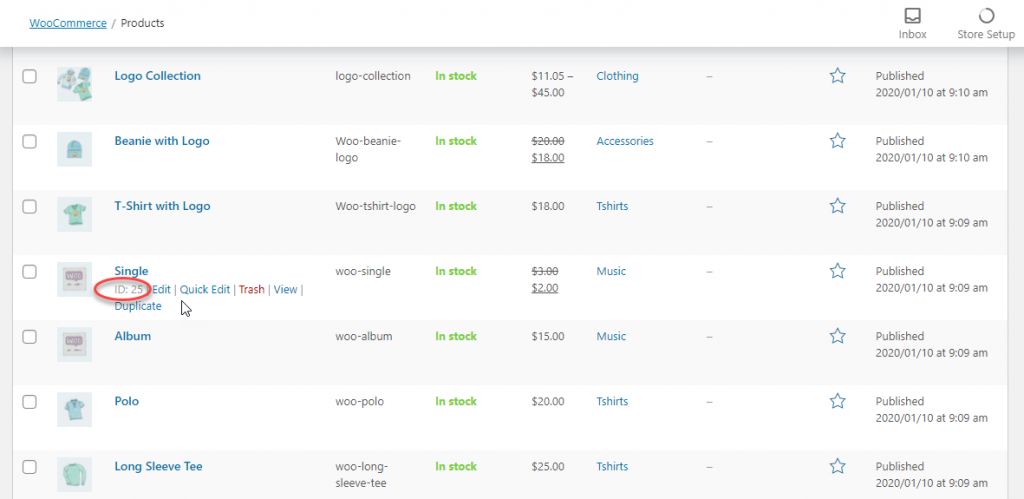Image resolution: width=1024 pixels, height=499 pixels.
Task: Open the Logo Collection product thumbnail
Action: pos(74,84)
